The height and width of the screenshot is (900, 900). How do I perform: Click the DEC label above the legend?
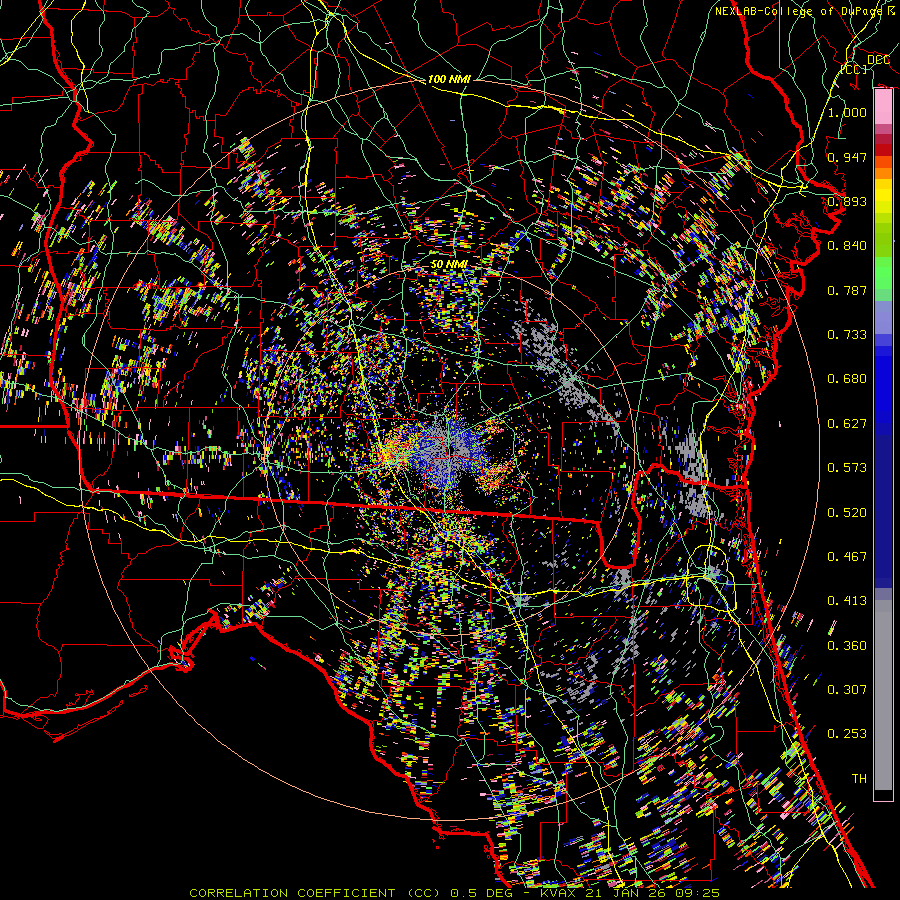pos(878,60)
